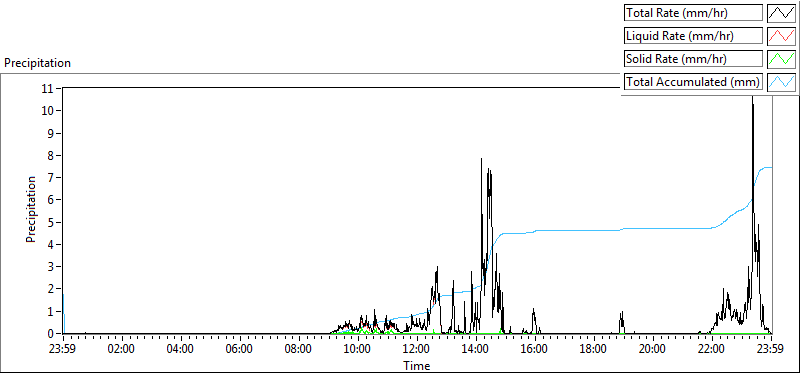
Task: Click the value 3 on the Y axis
Action: pyautogui.click(x=52, y=267)
